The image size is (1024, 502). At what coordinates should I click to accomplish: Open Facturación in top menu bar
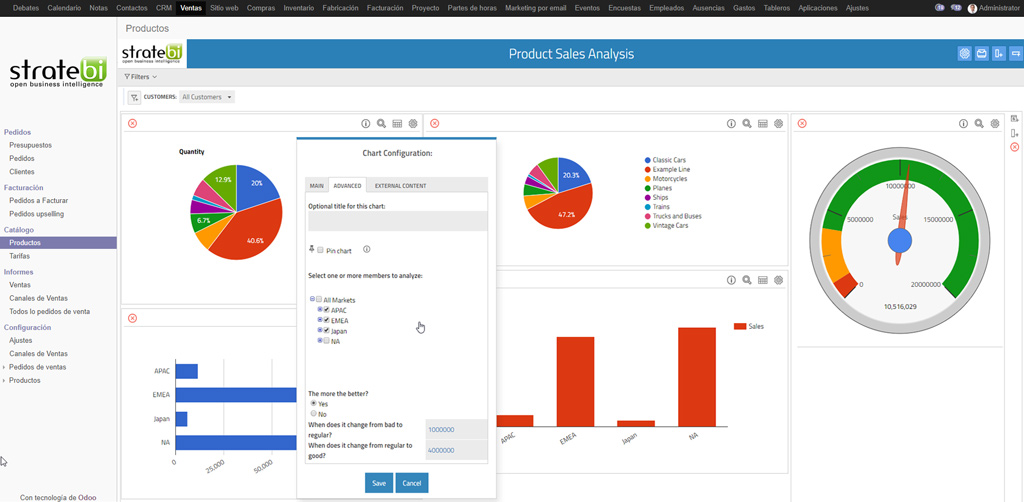[x=385, y=8]
